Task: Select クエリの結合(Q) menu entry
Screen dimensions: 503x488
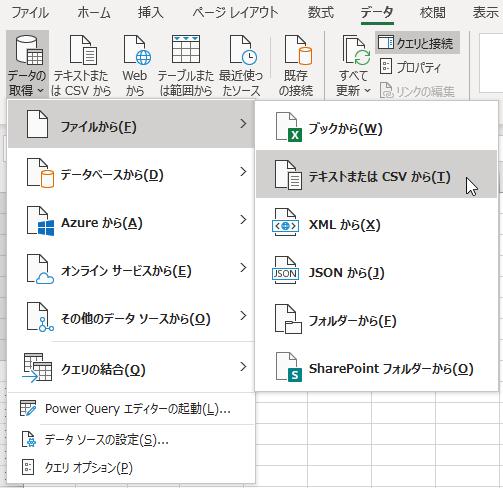Action: (131, 367)
